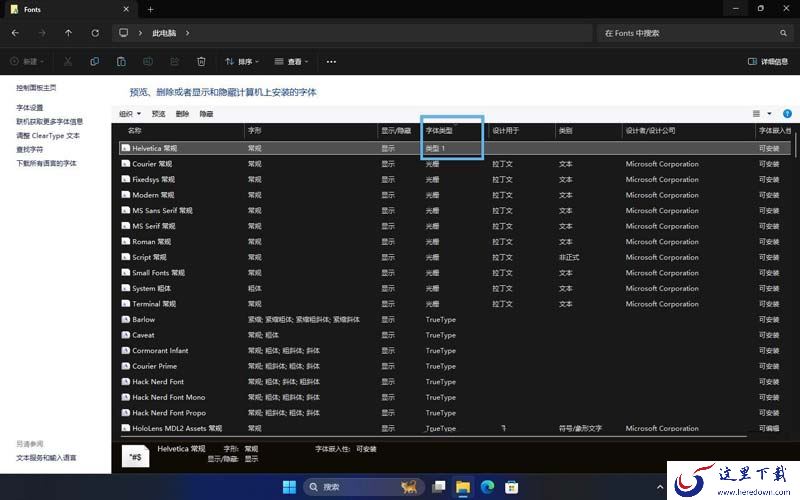
Task: Select the Fonts tab
Action: pos(69,9)
